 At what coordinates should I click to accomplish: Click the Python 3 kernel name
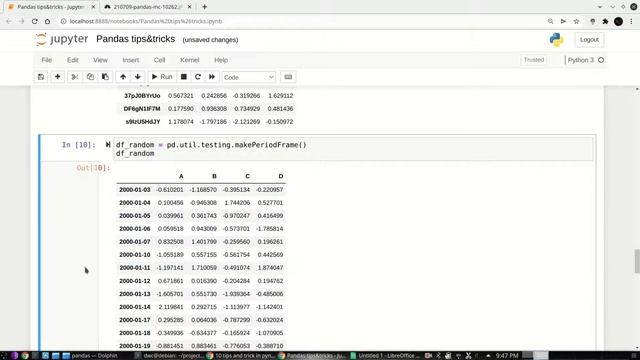(x=580, y=60)
